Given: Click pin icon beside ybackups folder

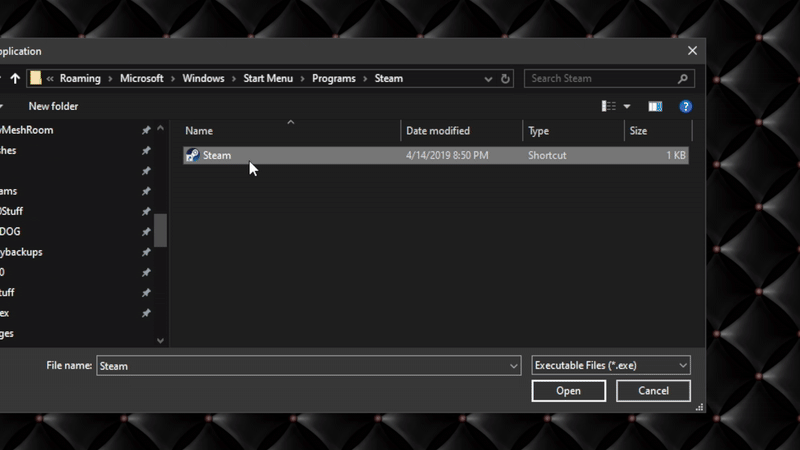Looking at the screenshot, I should [146, 252].
